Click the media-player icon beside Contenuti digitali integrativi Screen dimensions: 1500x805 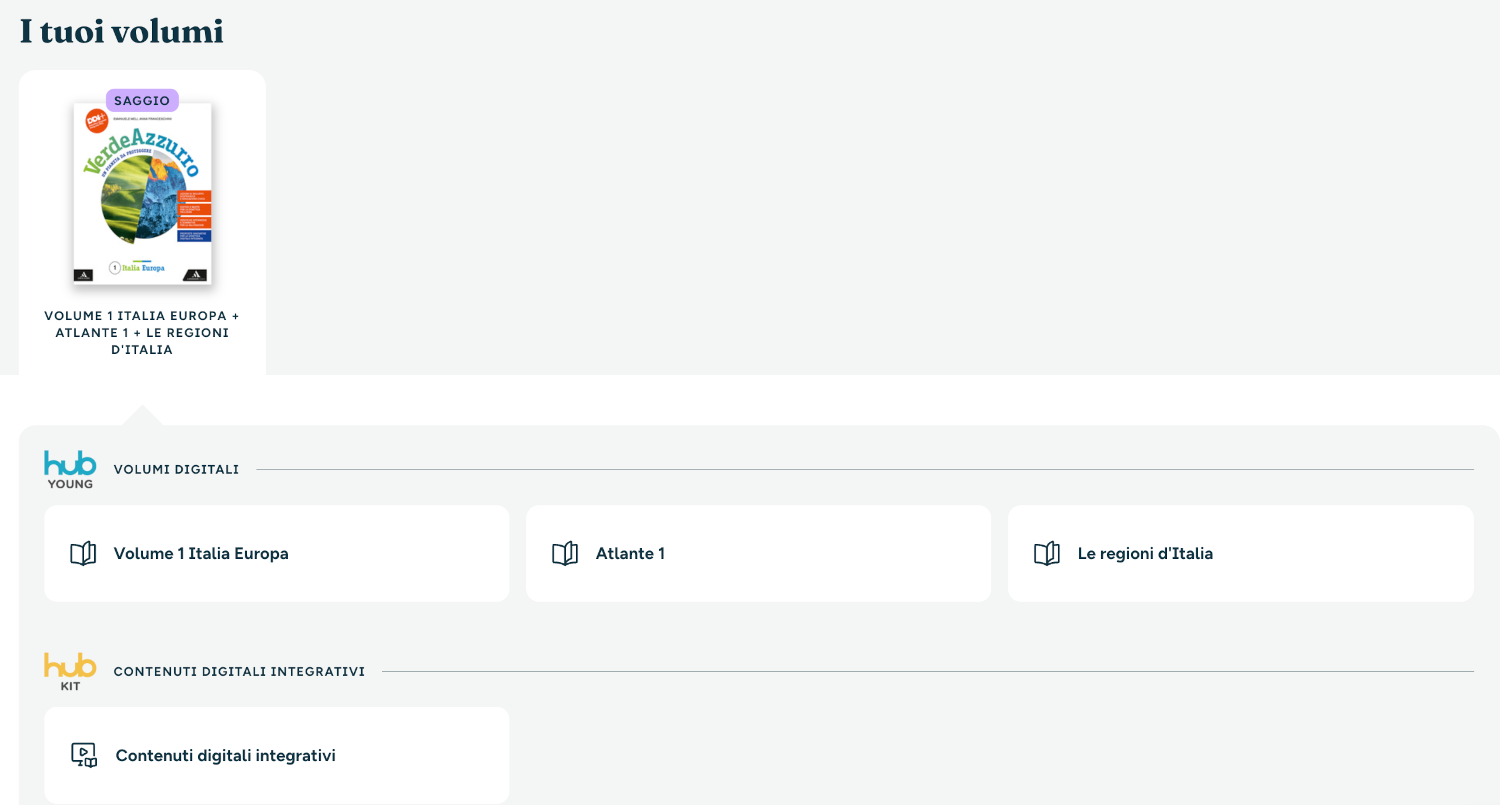tap(84, 756)
